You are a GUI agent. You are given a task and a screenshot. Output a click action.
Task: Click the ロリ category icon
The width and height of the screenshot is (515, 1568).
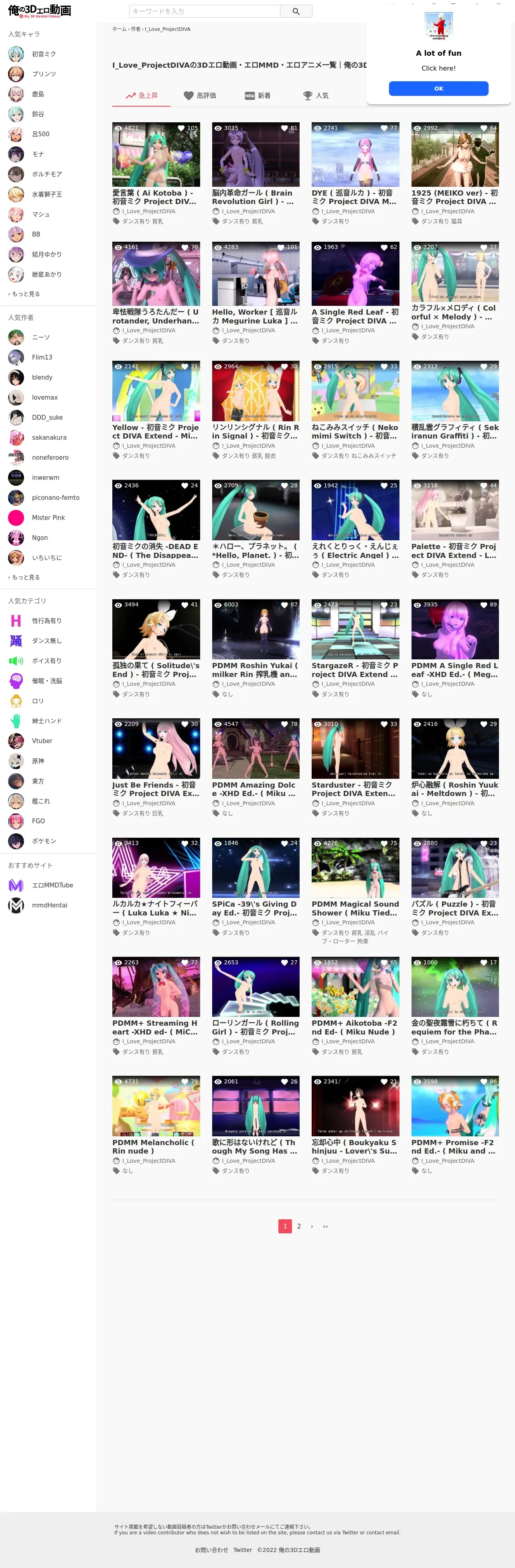[x=16, y=701]
